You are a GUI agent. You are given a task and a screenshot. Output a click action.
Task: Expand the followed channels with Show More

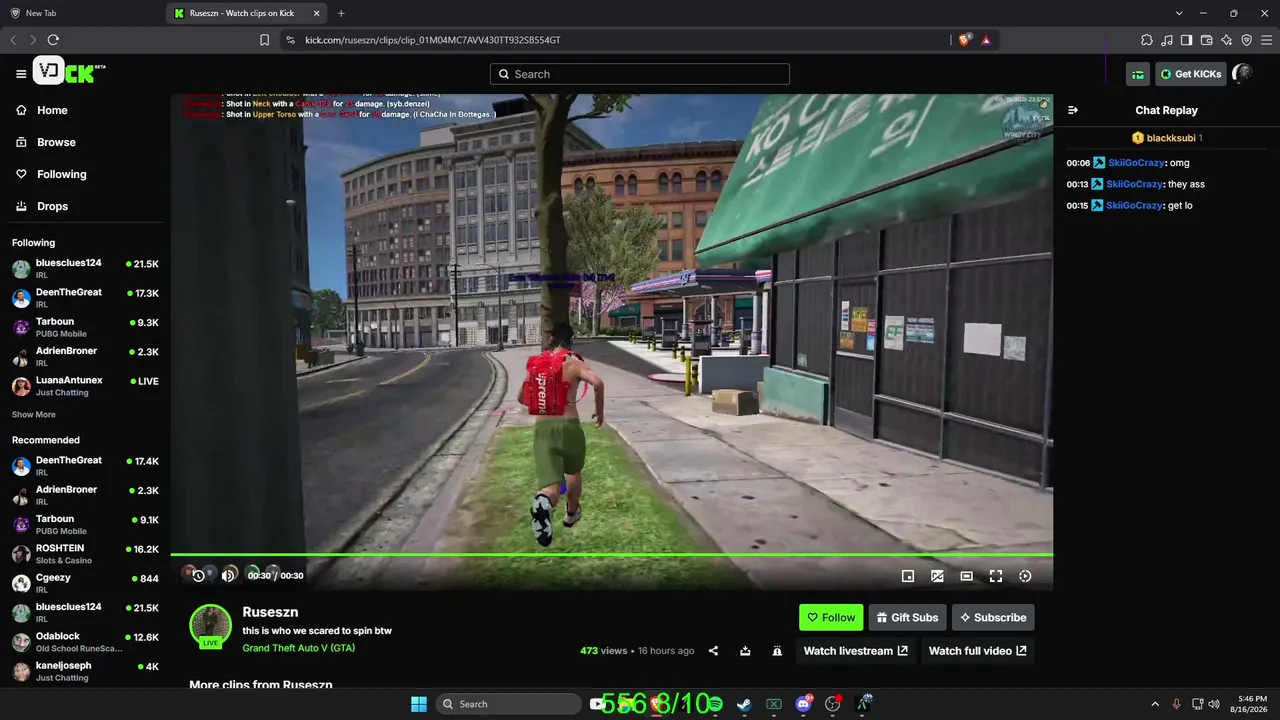click(x=34, y=414)
